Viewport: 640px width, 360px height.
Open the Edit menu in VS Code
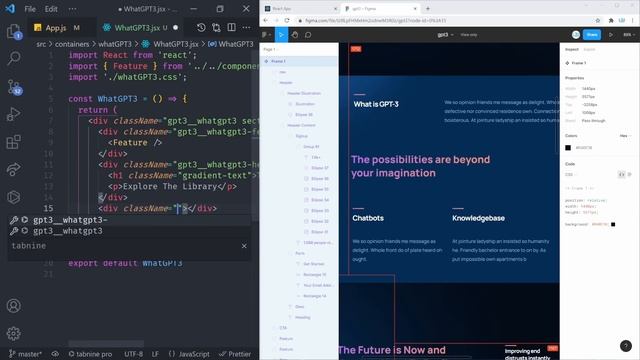click(x=51, y=9)
